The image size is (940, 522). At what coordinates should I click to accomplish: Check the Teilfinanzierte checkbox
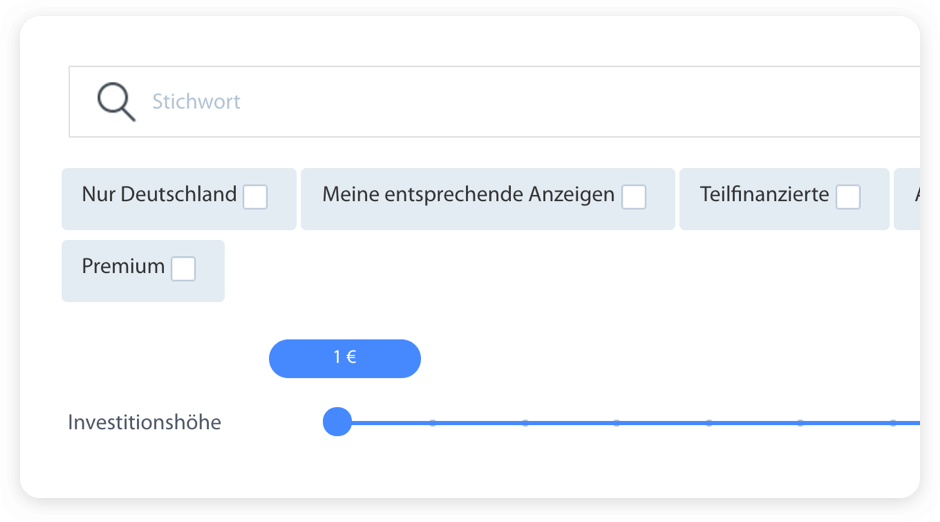pos(848,197)
